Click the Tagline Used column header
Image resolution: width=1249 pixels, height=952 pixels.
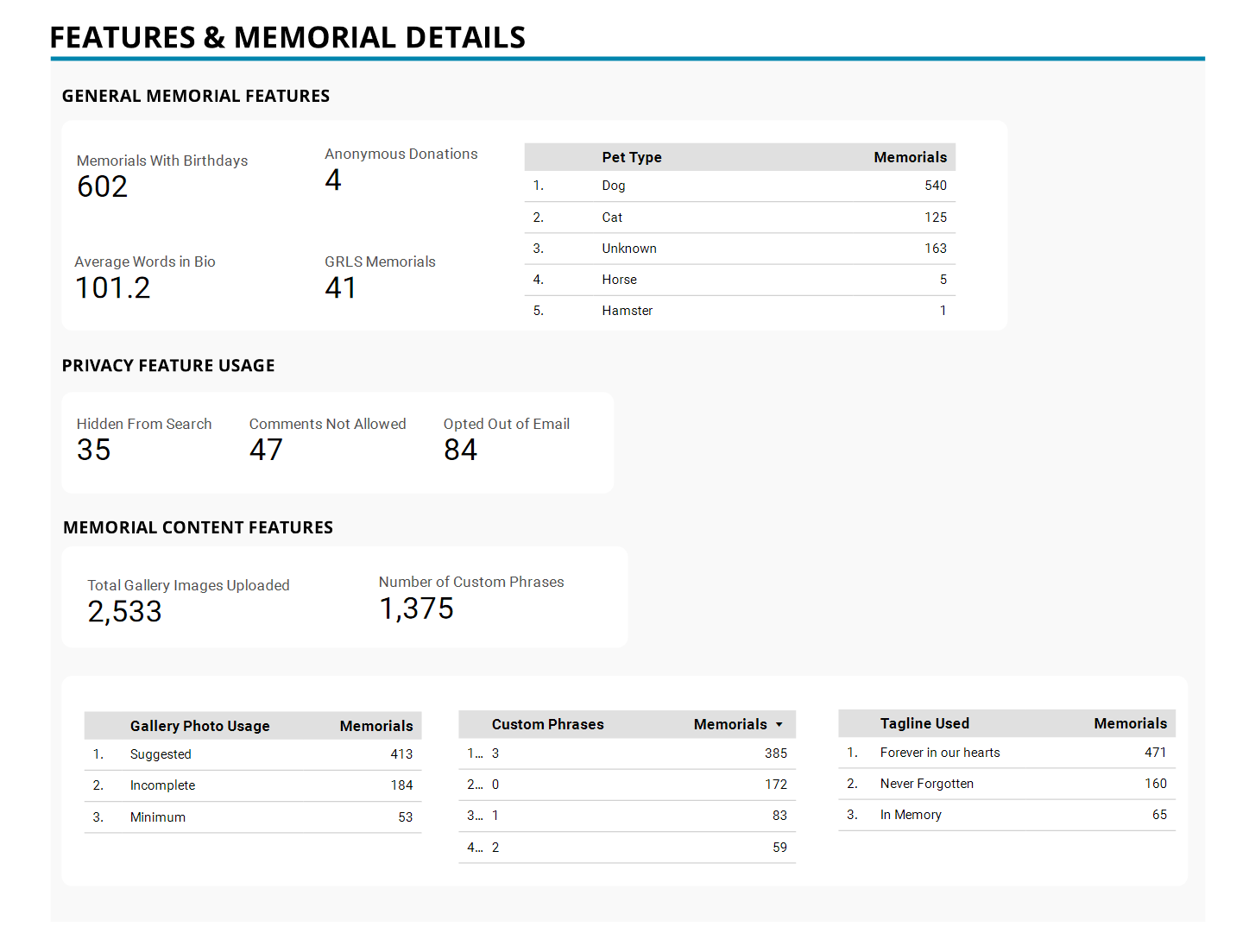pos(924,723)
